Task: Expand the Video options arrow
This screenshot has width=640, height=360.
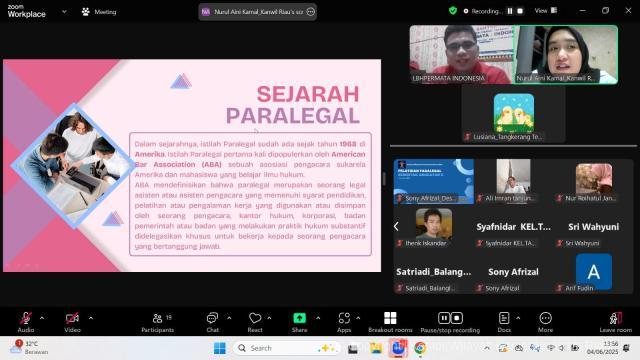Action: click(91, 318)
